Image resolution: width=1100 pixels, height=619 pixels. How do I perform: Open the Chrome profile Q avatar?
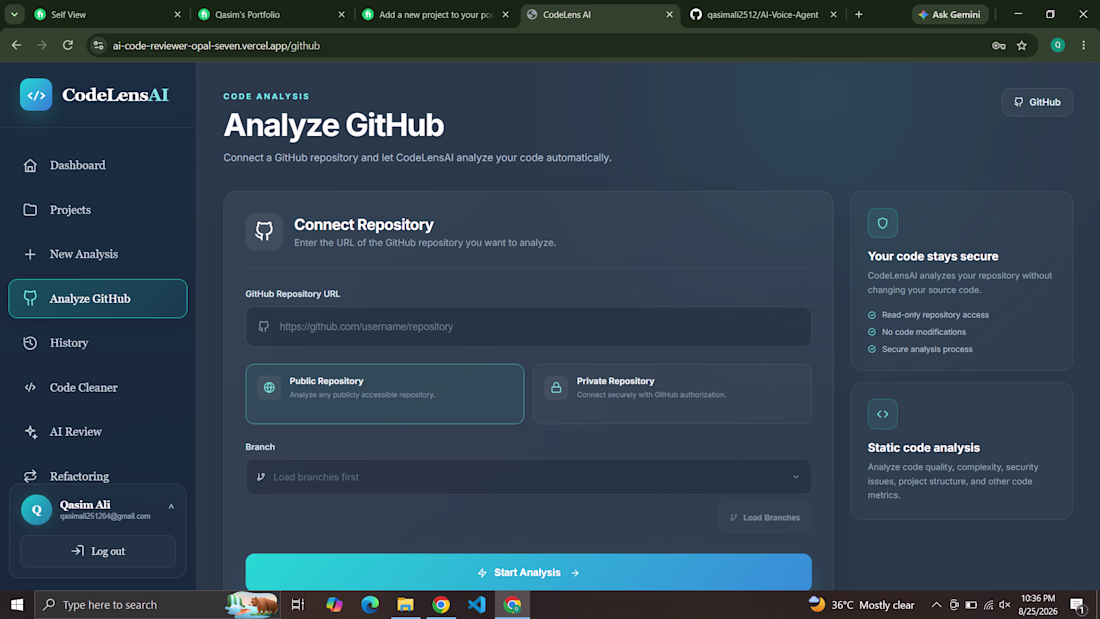coord(1058,46)
